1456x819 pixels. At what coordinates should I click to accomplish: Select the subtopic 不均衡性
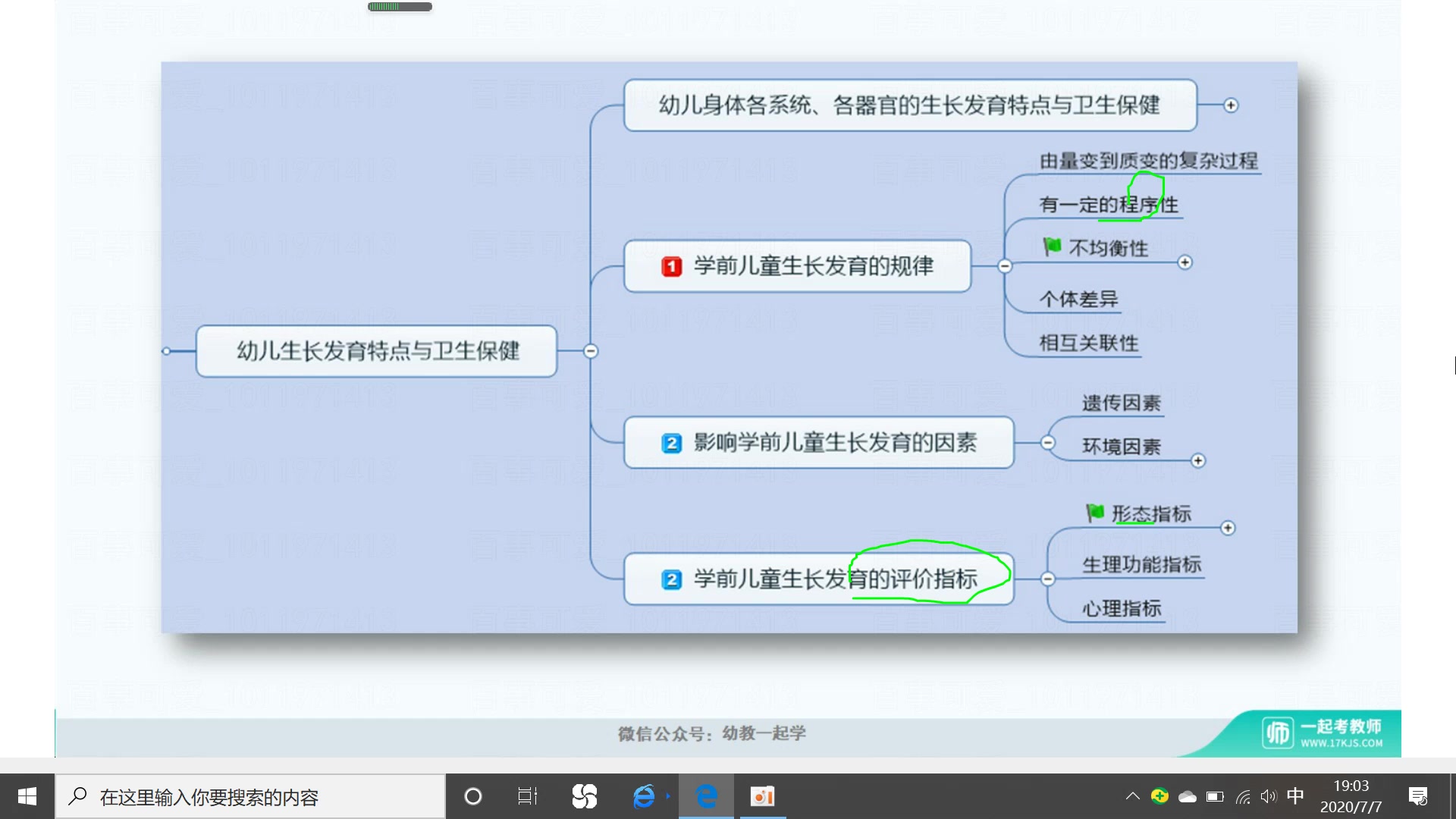coord(1108,248)
